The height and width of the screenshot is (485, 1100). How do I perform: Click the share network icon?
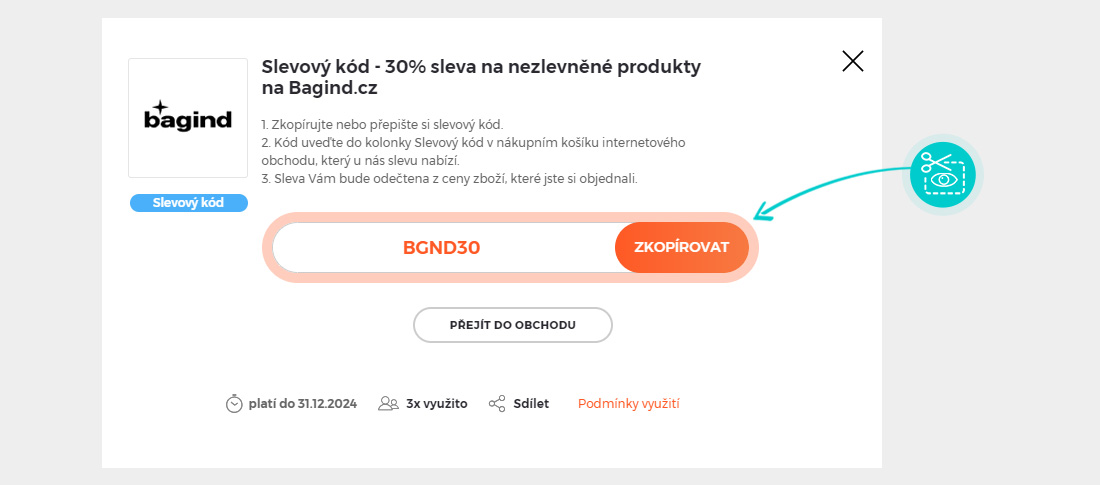point(497,404)
